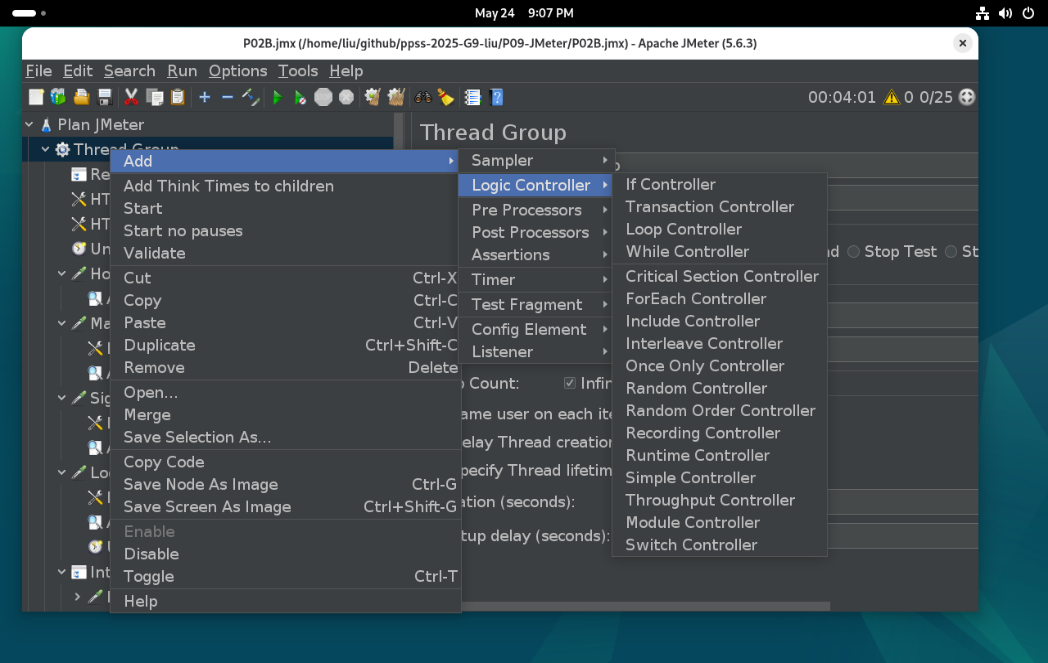The width and height of the screenshot is (1048, 663).
Task: Collapse the Plan JMeter tree node
Action: [x=29, y=124]
